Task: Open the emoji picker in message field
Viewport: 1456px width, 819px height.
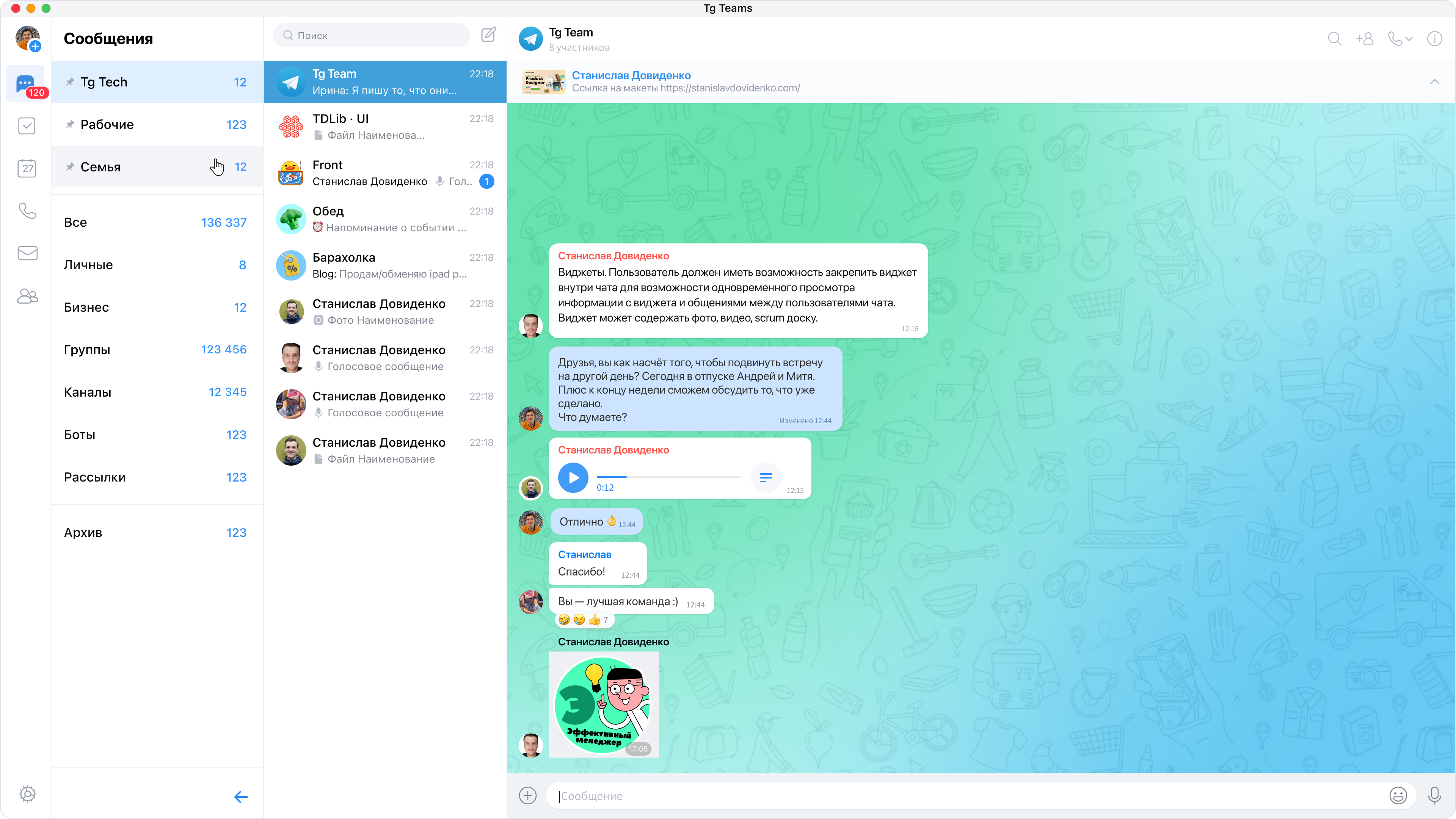Action: click(x=1398, y=795)
